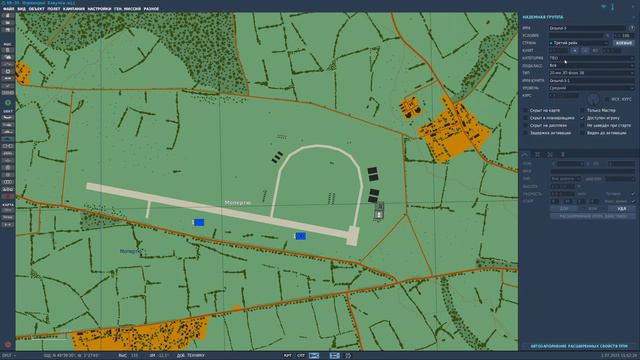
Task: Open the НАСТРОЙКИ menu
Action: (x=99, y=9)
